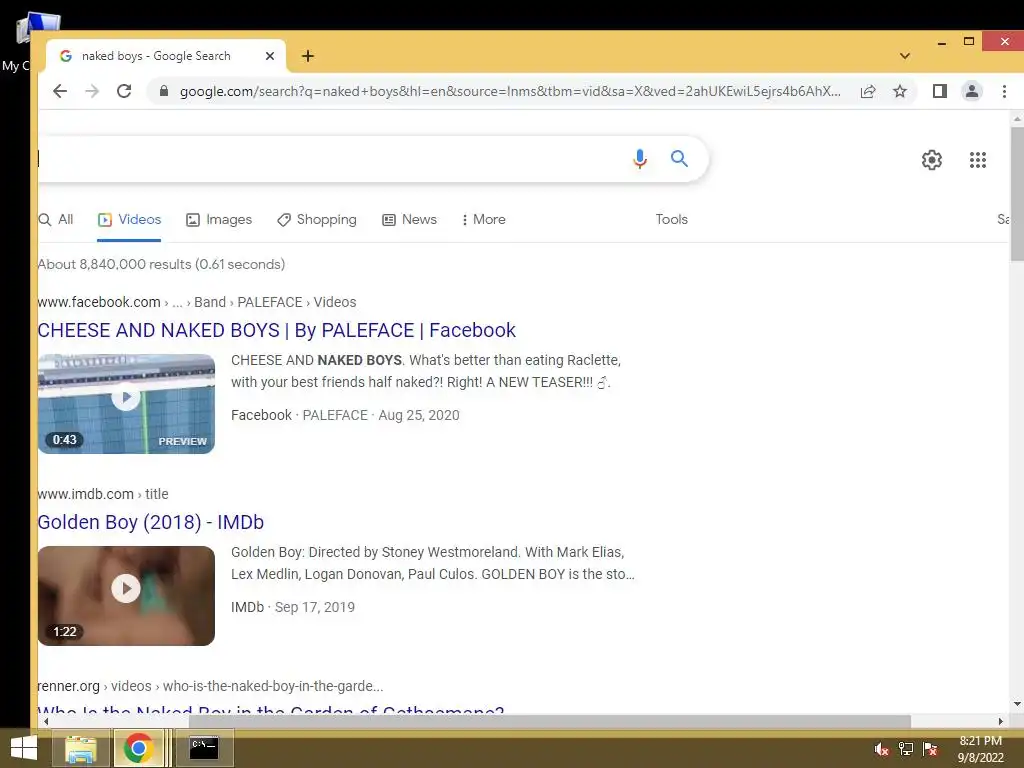Click the blue magnifier search button

679,159
